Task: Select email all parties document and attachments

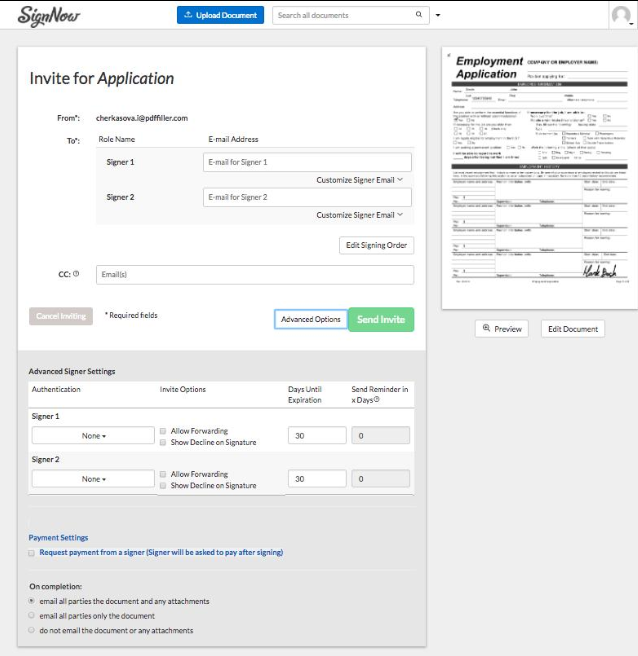Action: 31,601
